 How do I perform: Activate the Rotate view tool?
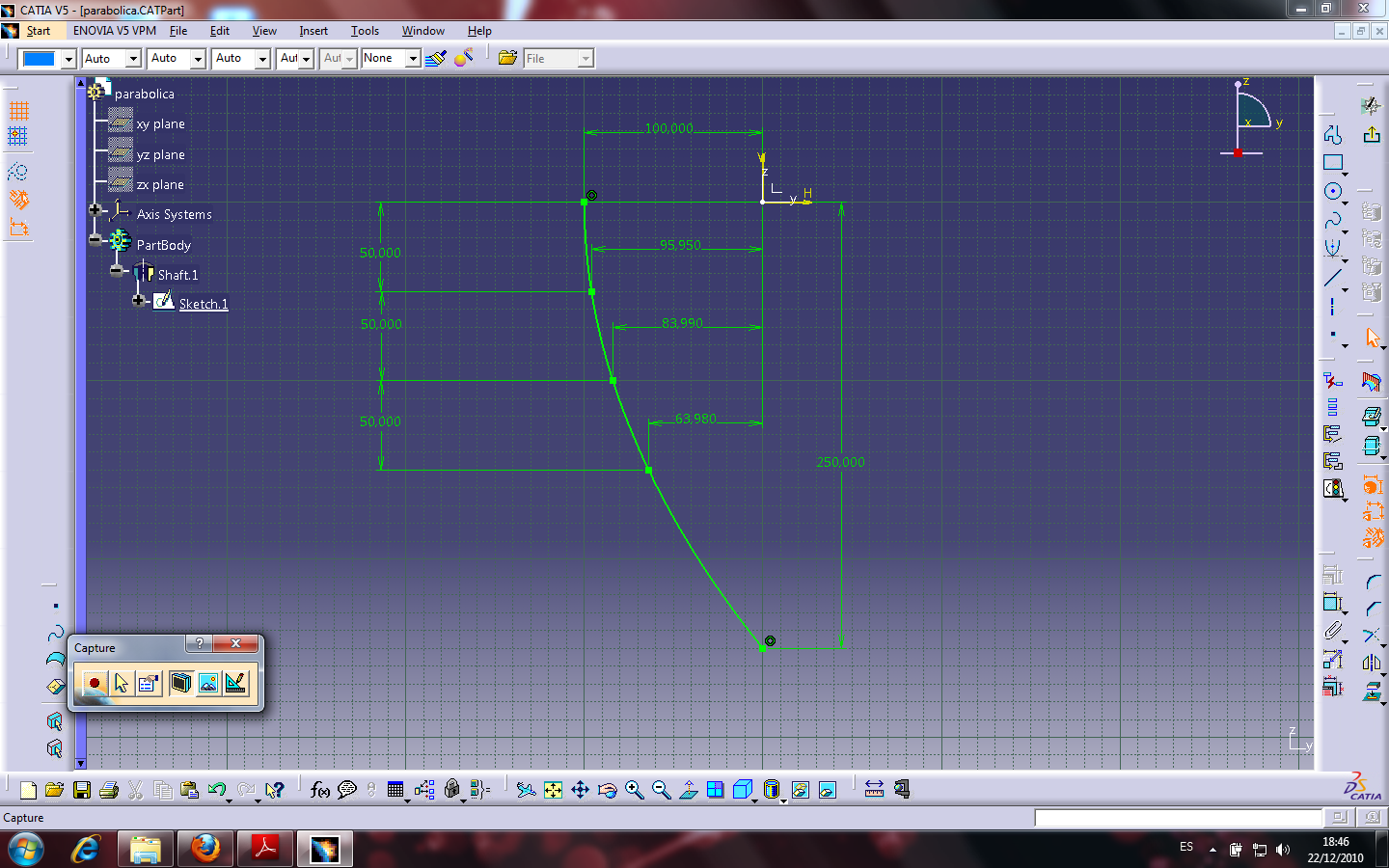607,790
